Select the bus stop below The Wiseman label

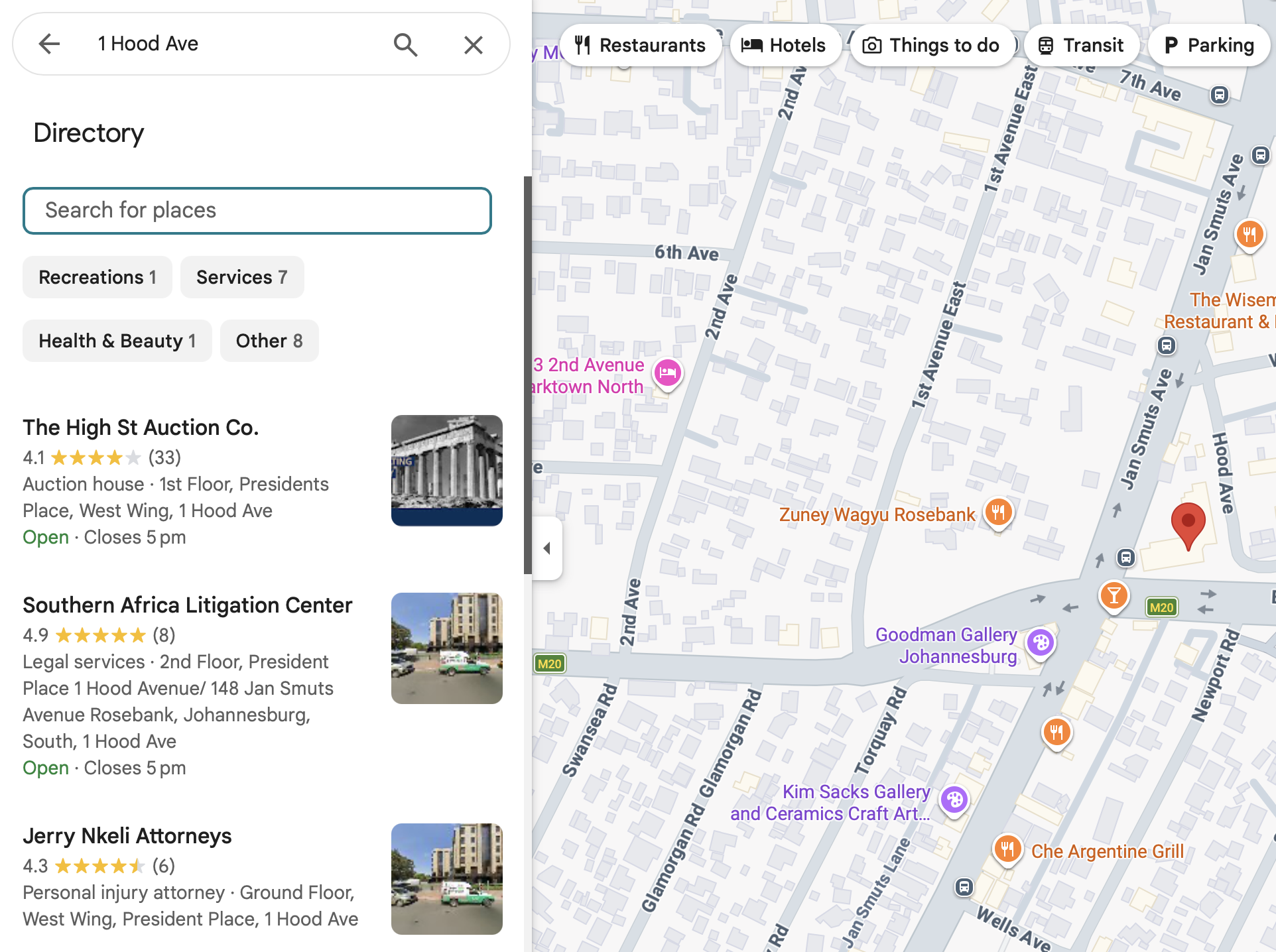pyautogui.click(x=1167, y=345)
